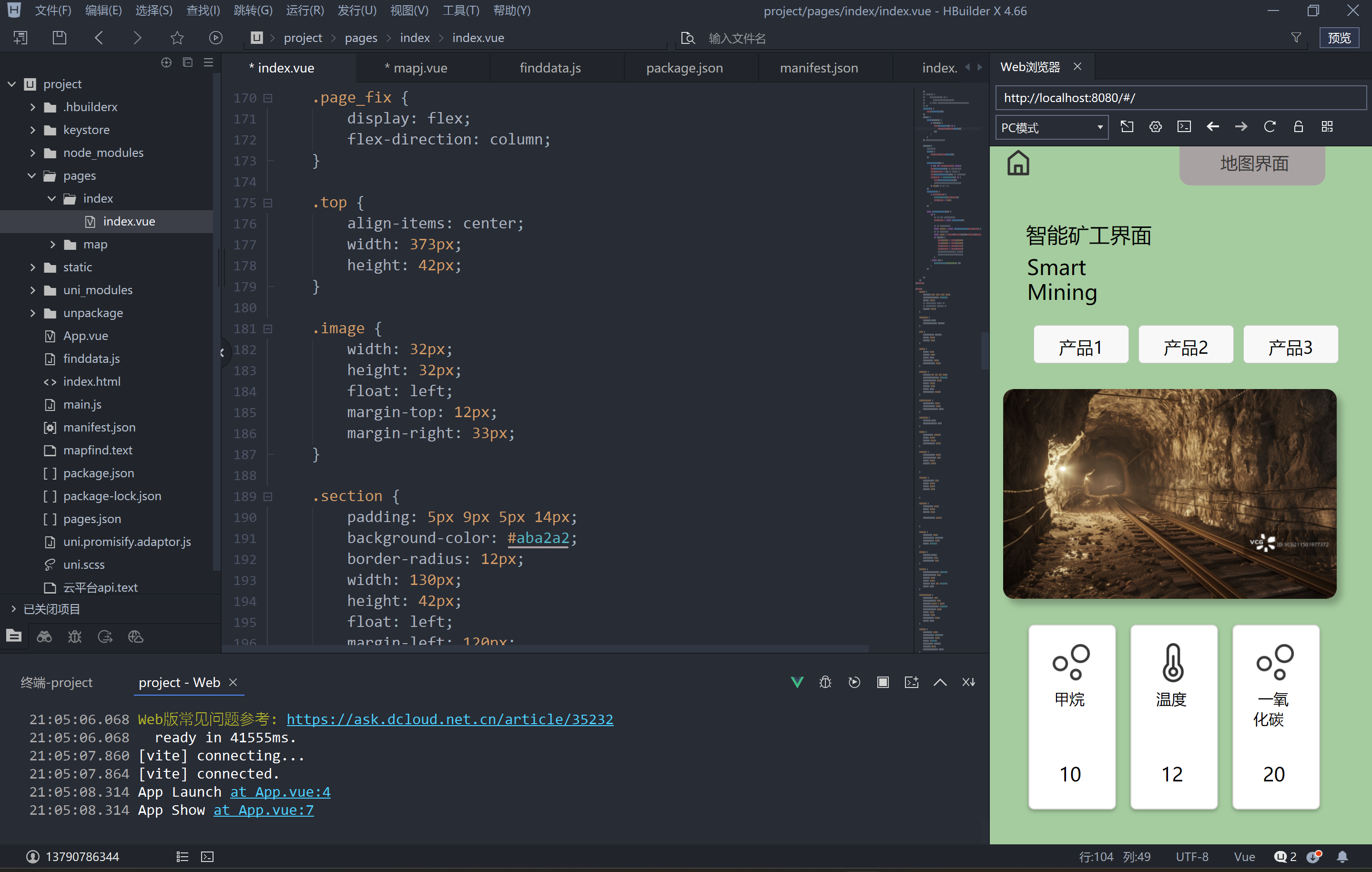Screen dimensions: 1372x872
Task: Open manifest.json in the project tree
Action: tap(99, 427)
